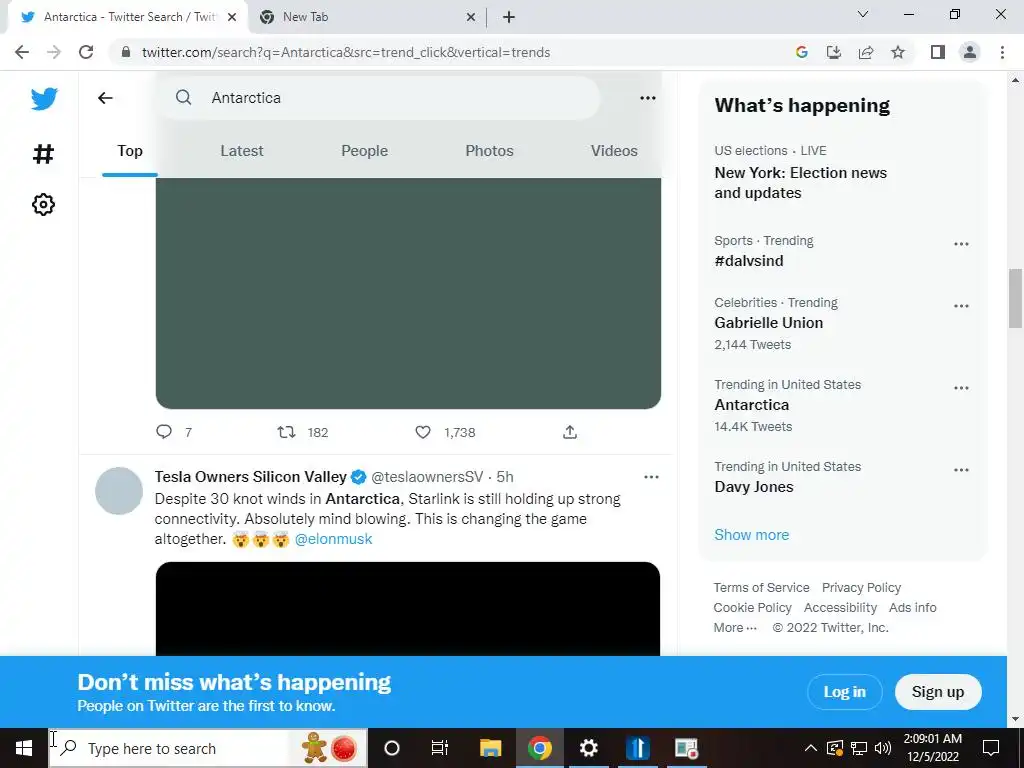Open Chrome three-dot menu
Screen dimensions: 1024x768
pyautogui.click(x=1002, y=52)
